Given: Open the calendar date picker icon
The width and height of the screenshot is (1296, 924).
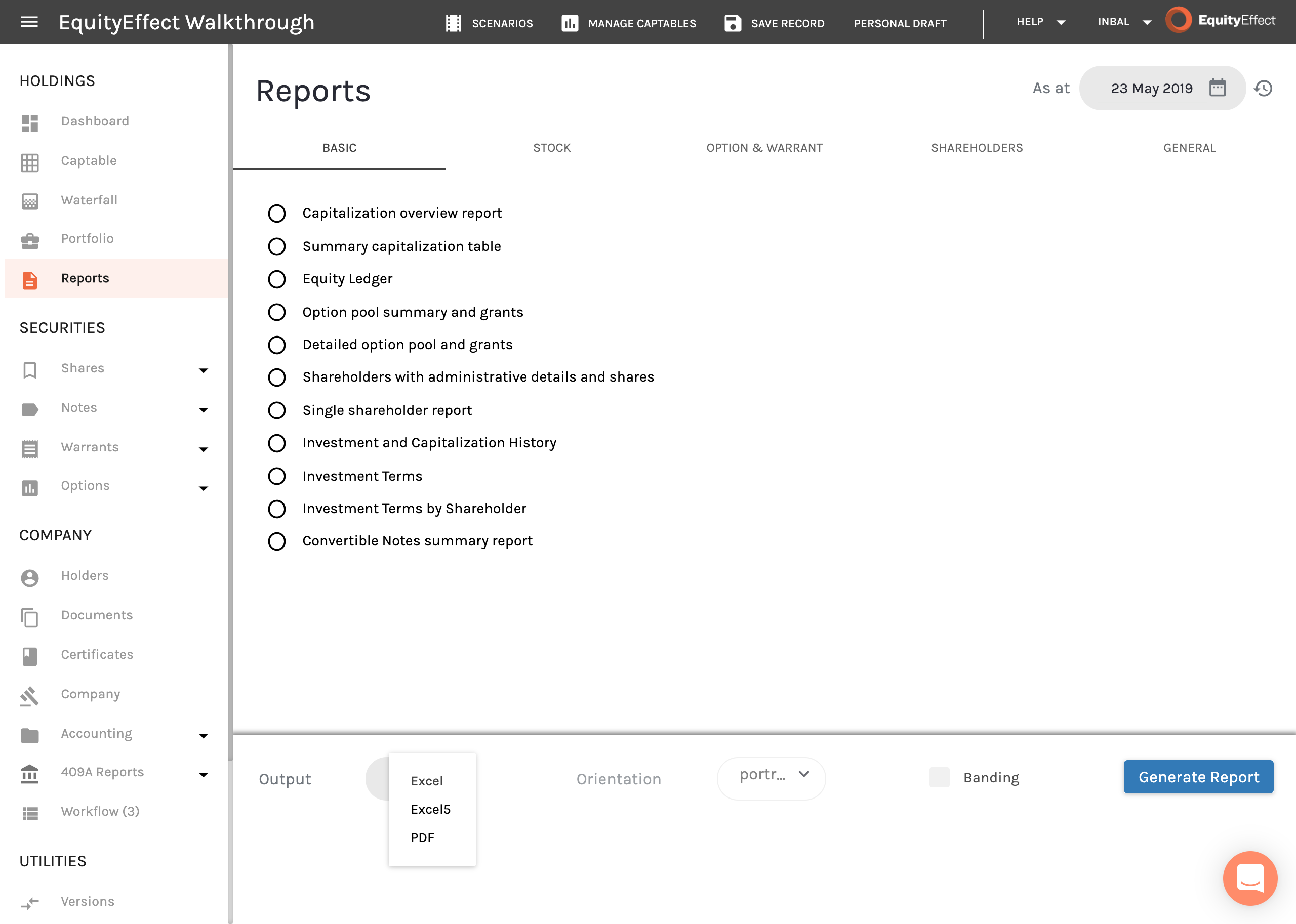Looking at the screenshot, I should pos(1217,88).
